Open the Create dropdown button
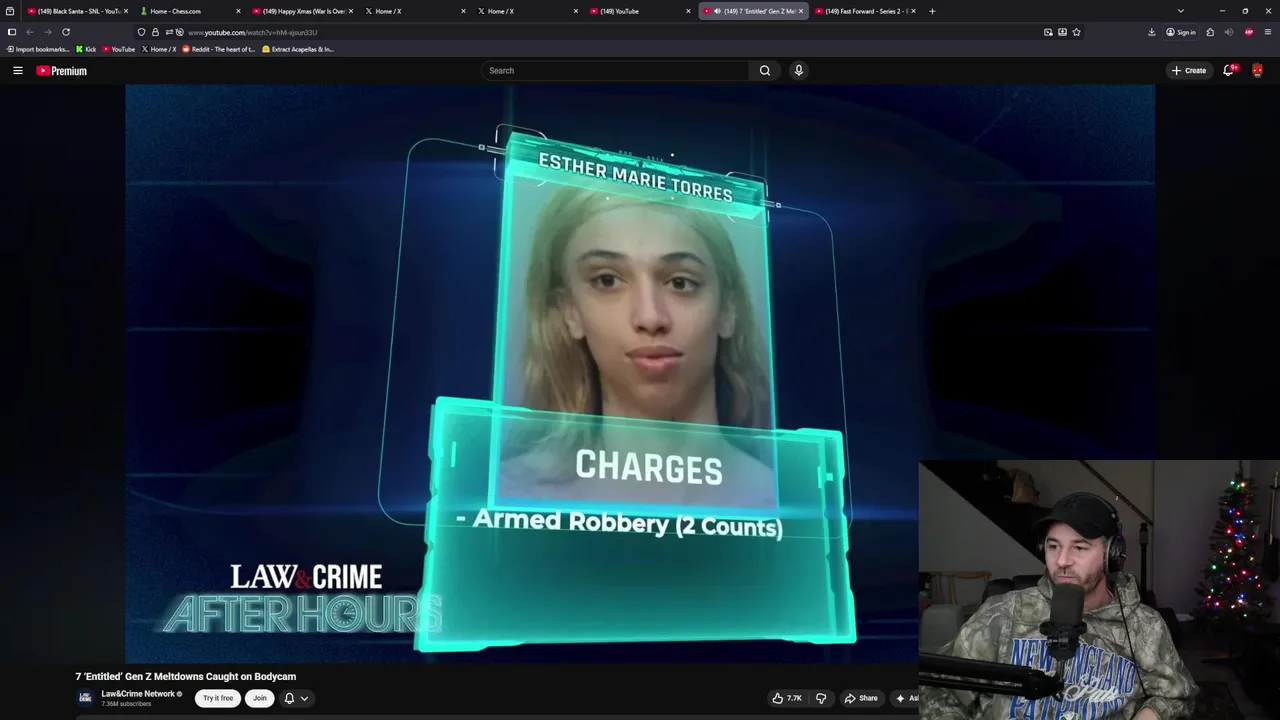Viewport: 1280px width, 720px height. pyautogui.click(x=1189, y=71)
